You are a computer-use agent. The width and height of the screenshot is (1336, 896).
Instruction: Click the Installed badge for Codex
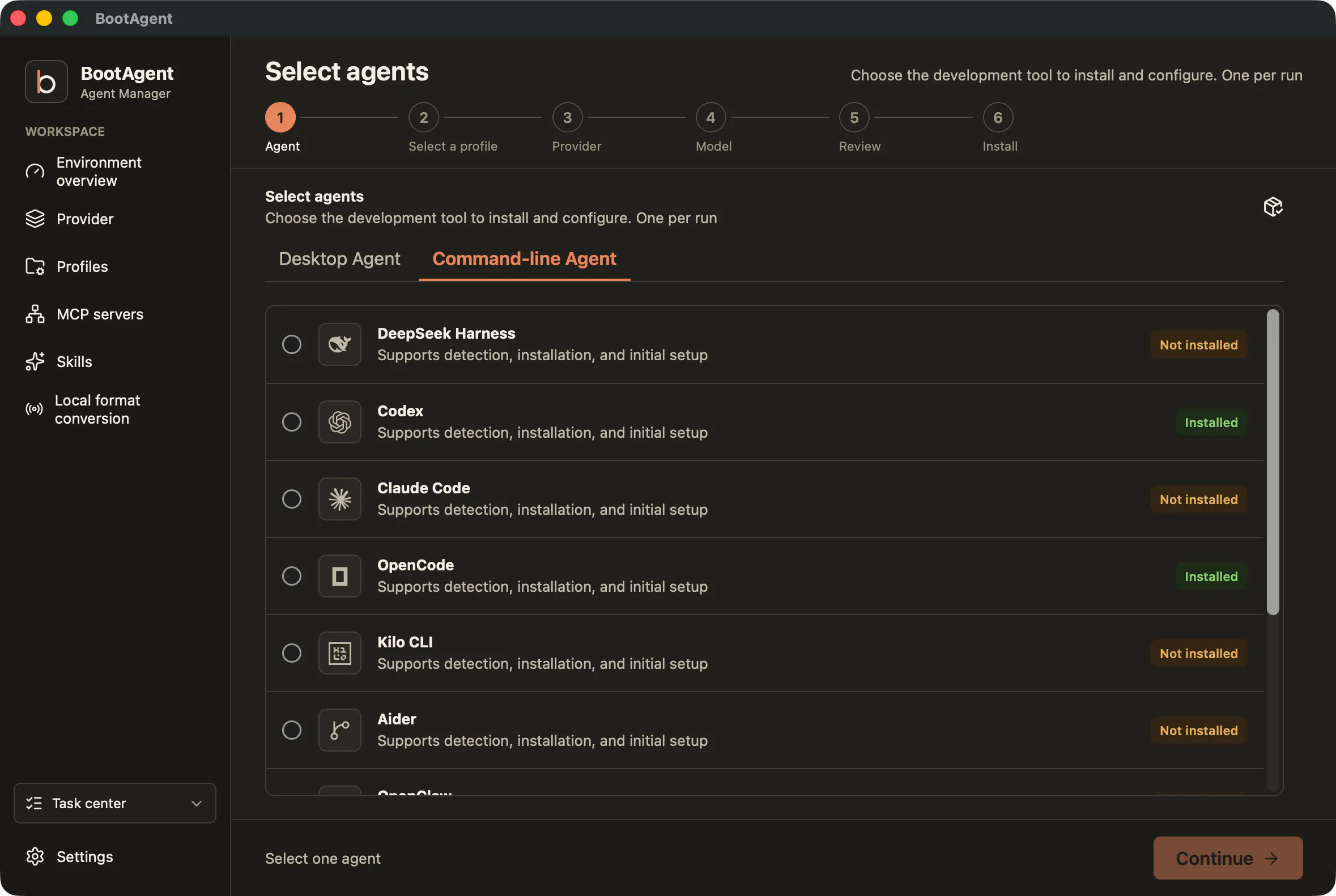click(1211, 423)
